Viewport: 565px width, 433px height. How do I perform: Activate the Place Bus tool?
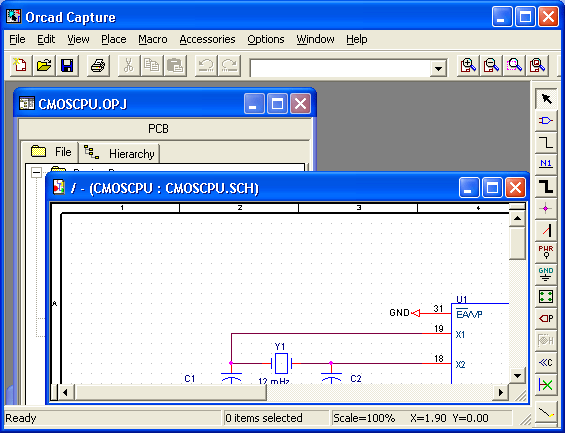[546, 187]
